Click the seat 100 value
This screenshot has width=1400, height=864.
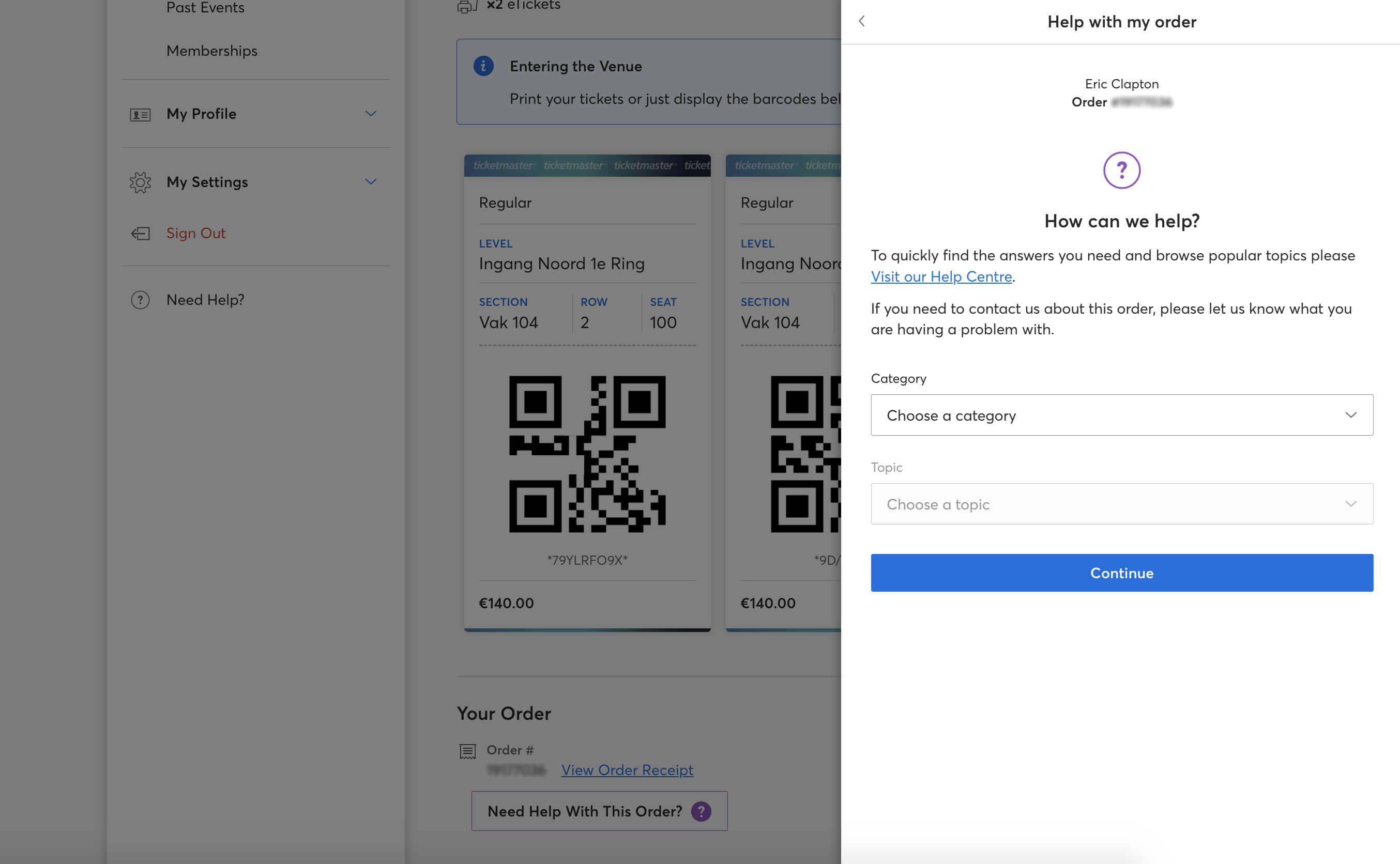click(663, 322)
